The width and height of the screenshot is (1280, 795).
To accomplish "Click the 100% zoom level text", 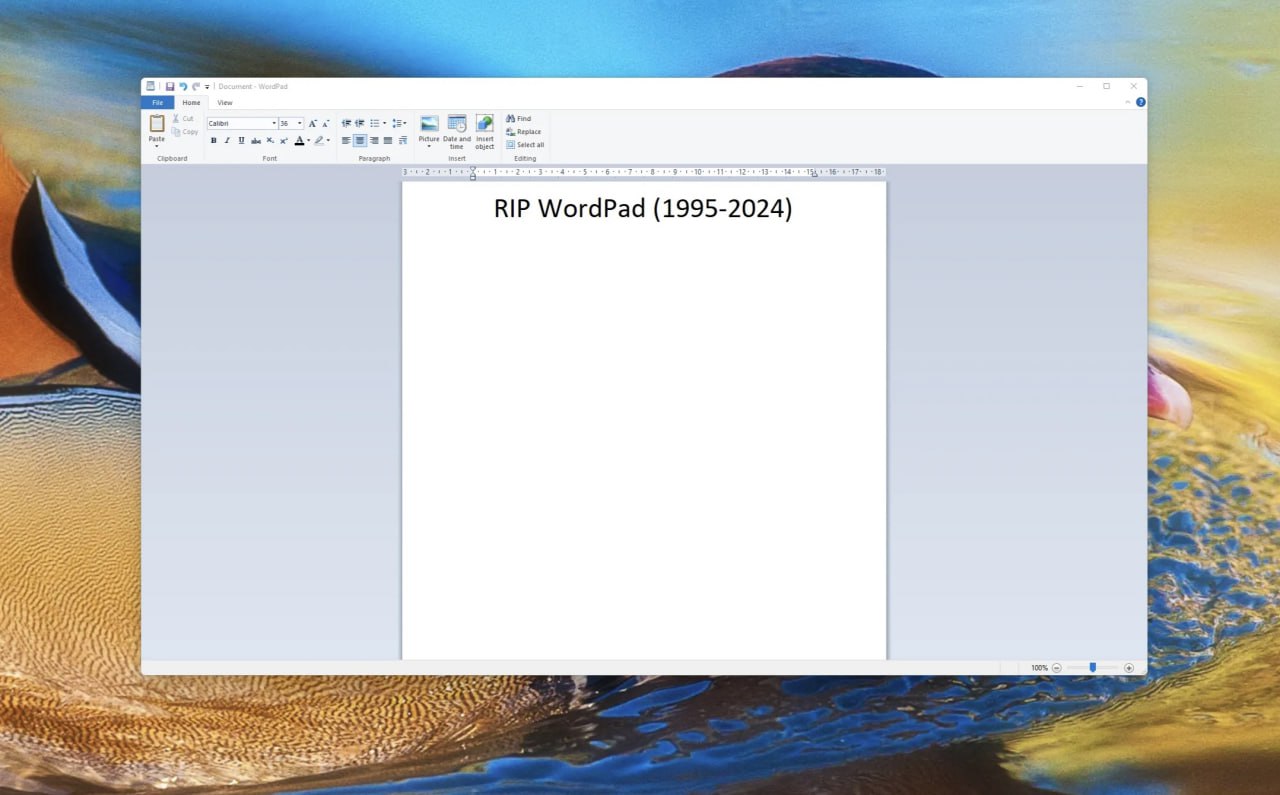I will (x=1039, y=668).
